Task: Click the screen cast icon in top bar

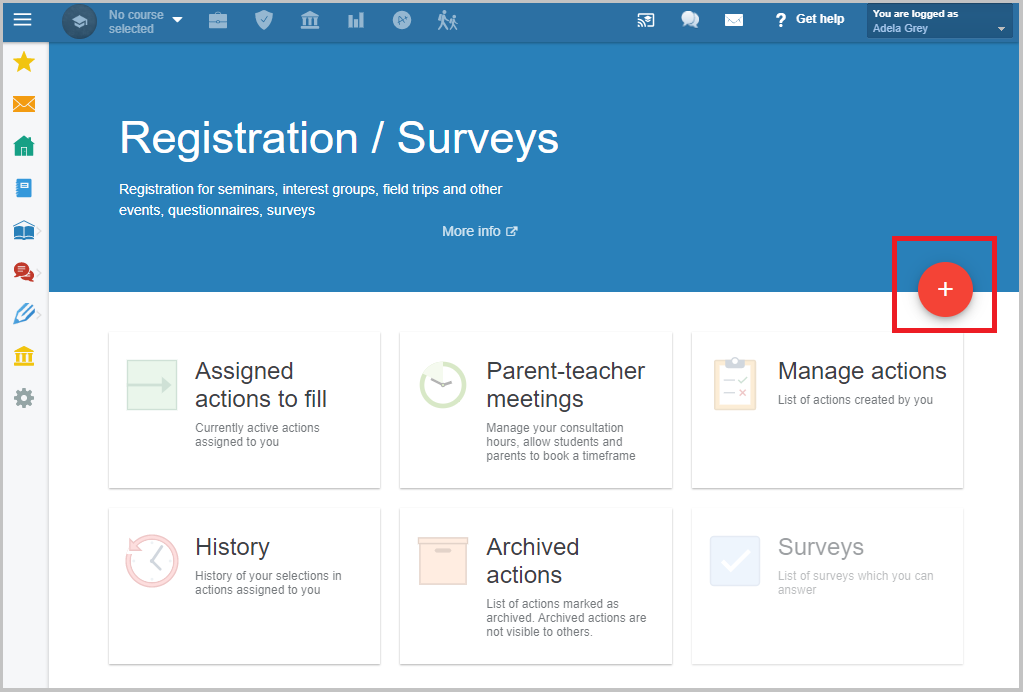Action: [646, 20]
